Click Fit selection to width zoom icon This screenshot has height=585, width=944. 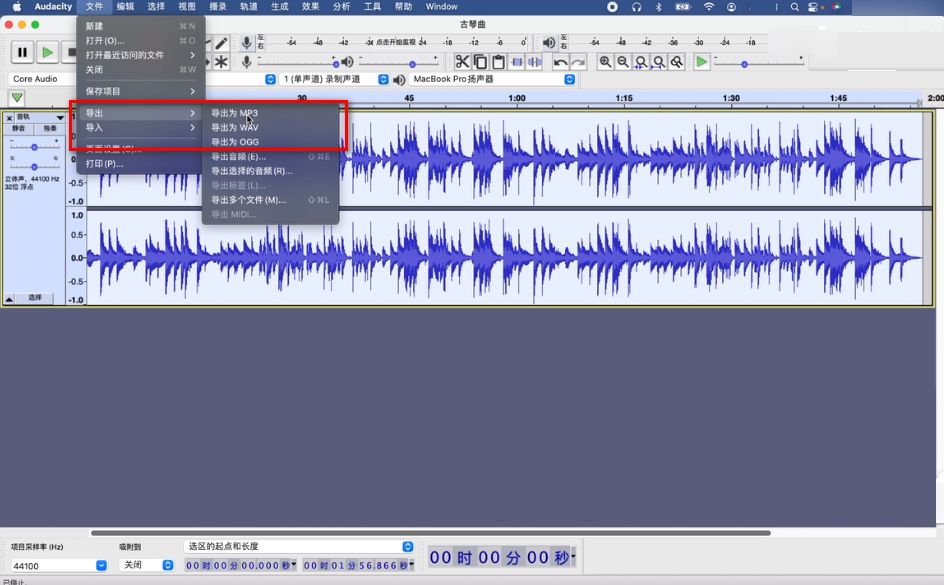click(x=641, y=62)
